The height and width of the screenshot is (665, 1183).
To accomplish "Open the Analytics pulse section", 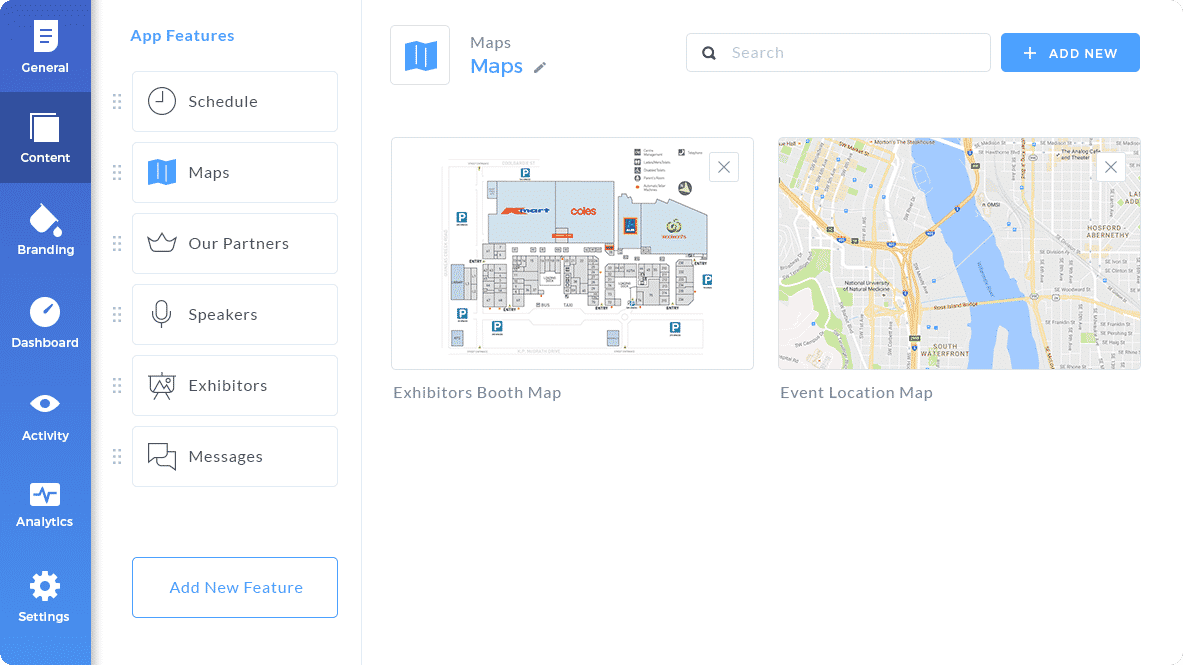I will click(x=45, y=506).
